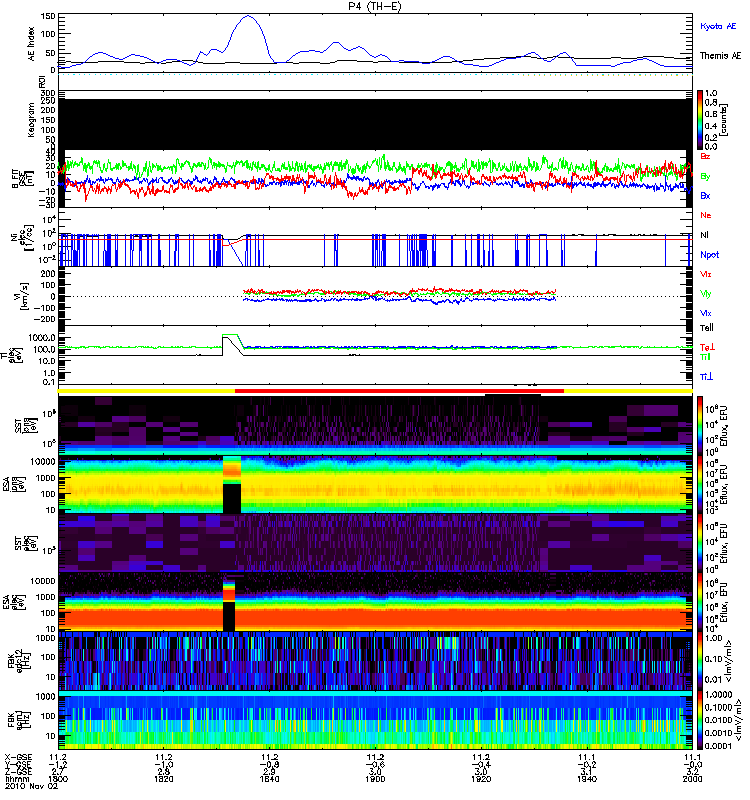The height and width of the screenshot is (800, 750).
Task: Click the 1820 time tick label
Action: [x=163, y=779]
